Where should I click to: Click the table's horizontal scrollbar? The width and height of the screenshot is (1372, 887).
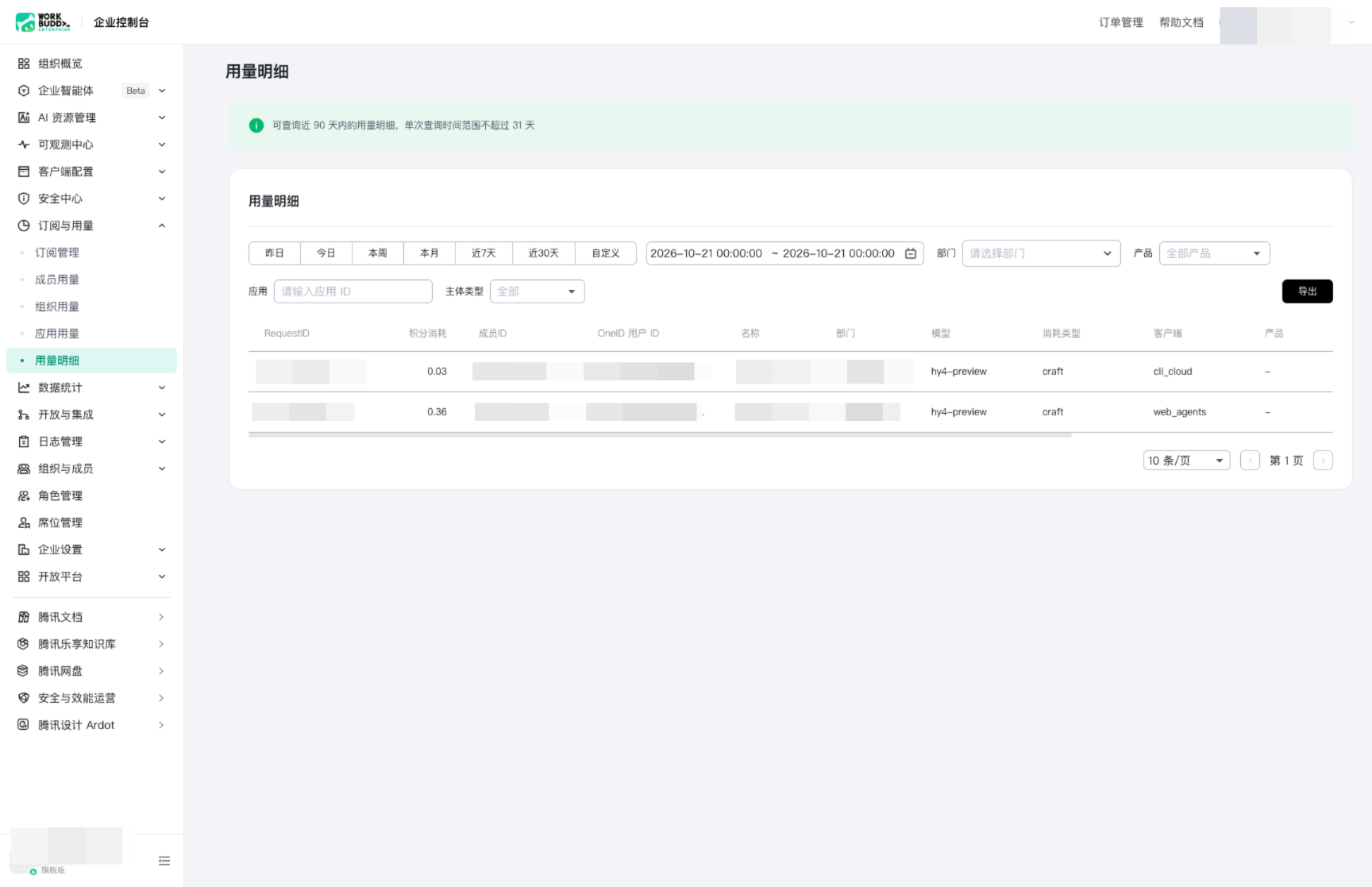point(660,435)
